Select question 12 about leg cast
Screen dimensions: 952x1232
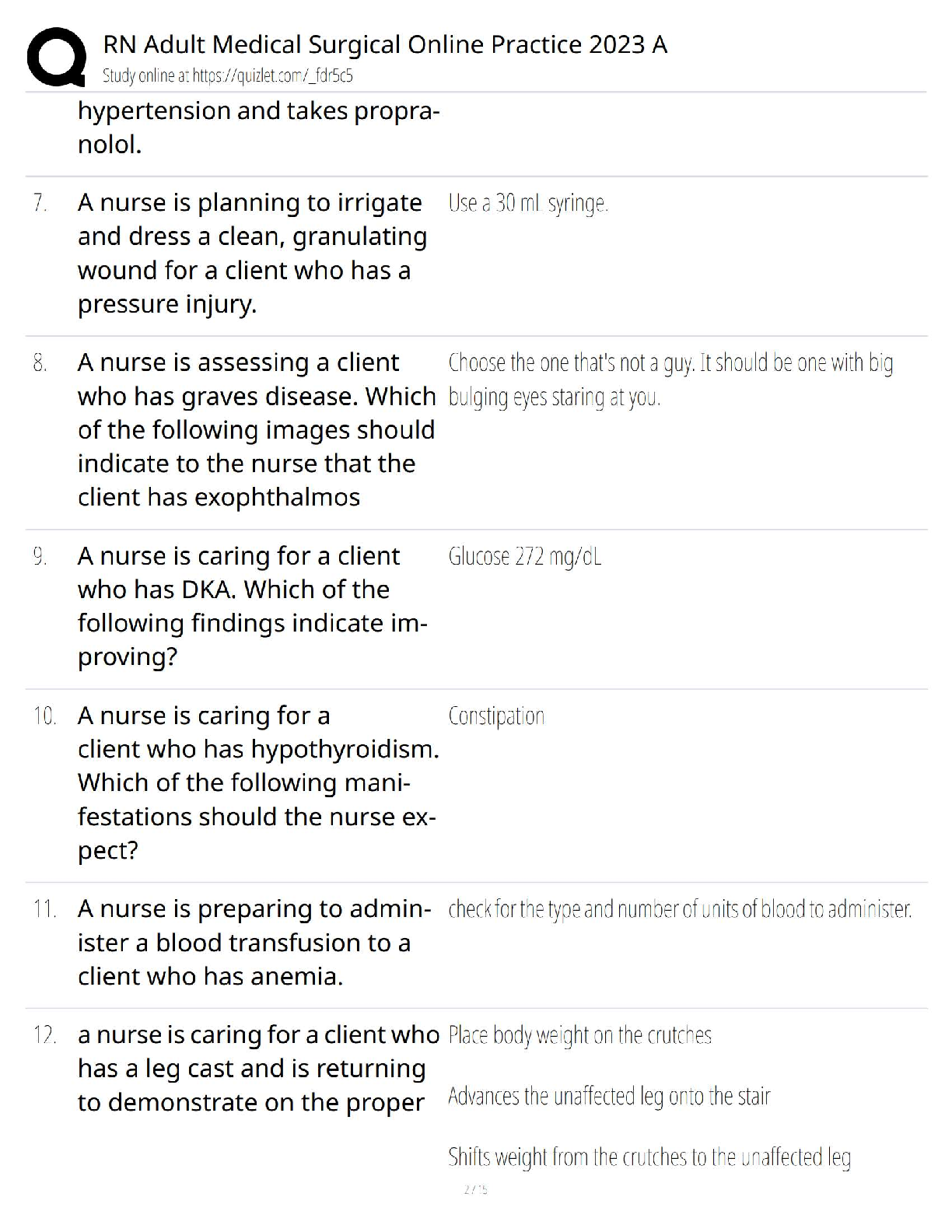pyautogui.click(x=257, y=1069)
